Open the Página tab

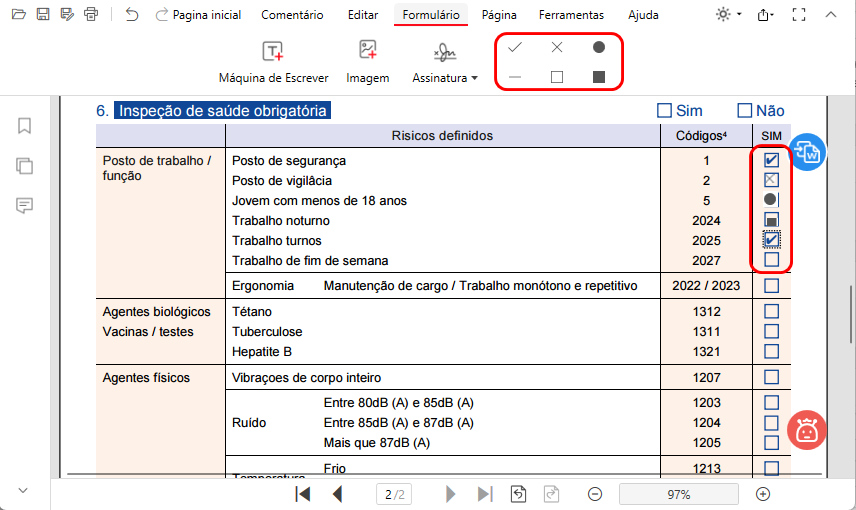(x=499, y=15)
